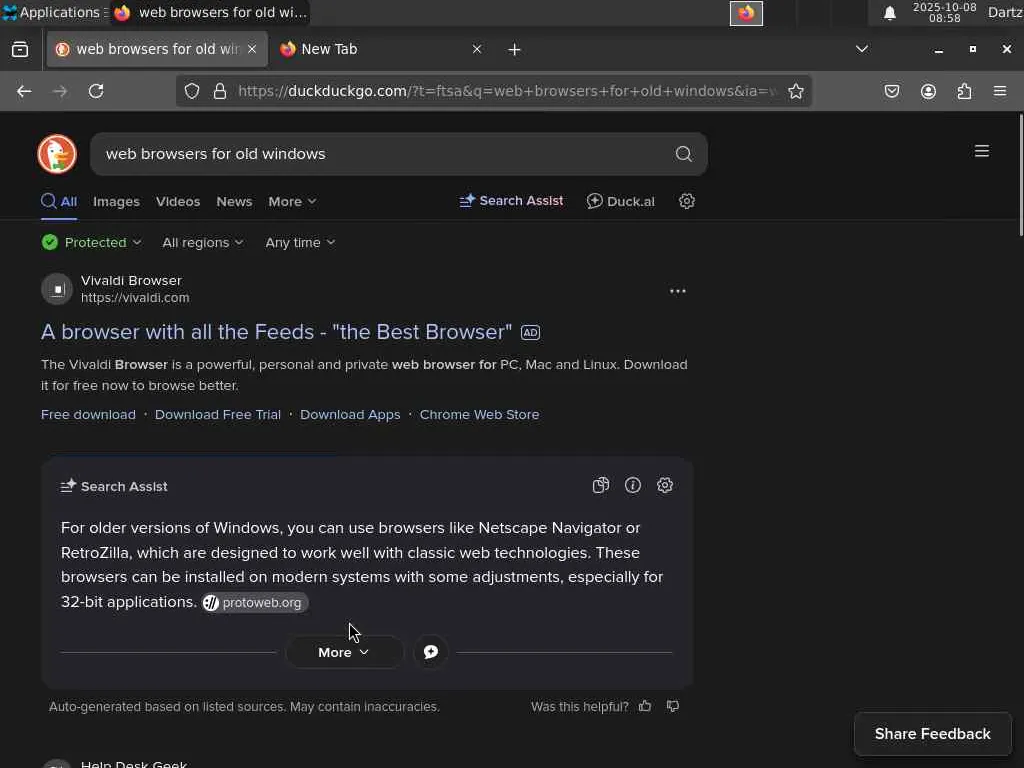
Task: Open the notifications bell in the panel
Action: point(889,13)
